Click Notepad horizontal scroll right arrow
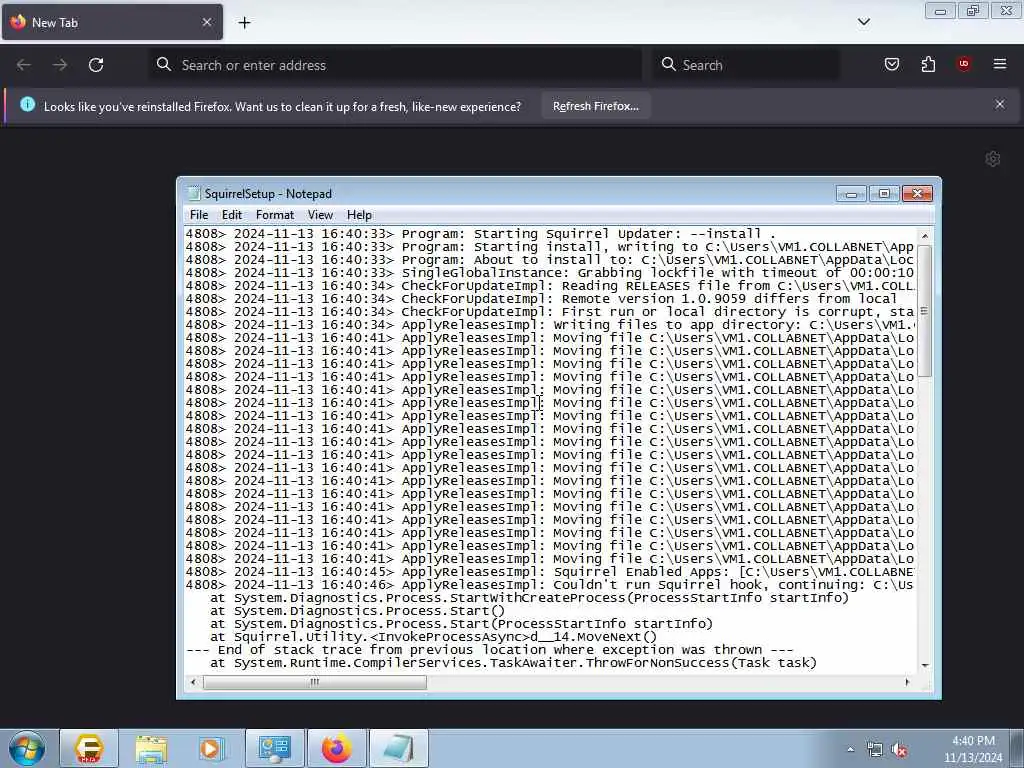This screenshot has height=768, width=1024. [907, 682]
